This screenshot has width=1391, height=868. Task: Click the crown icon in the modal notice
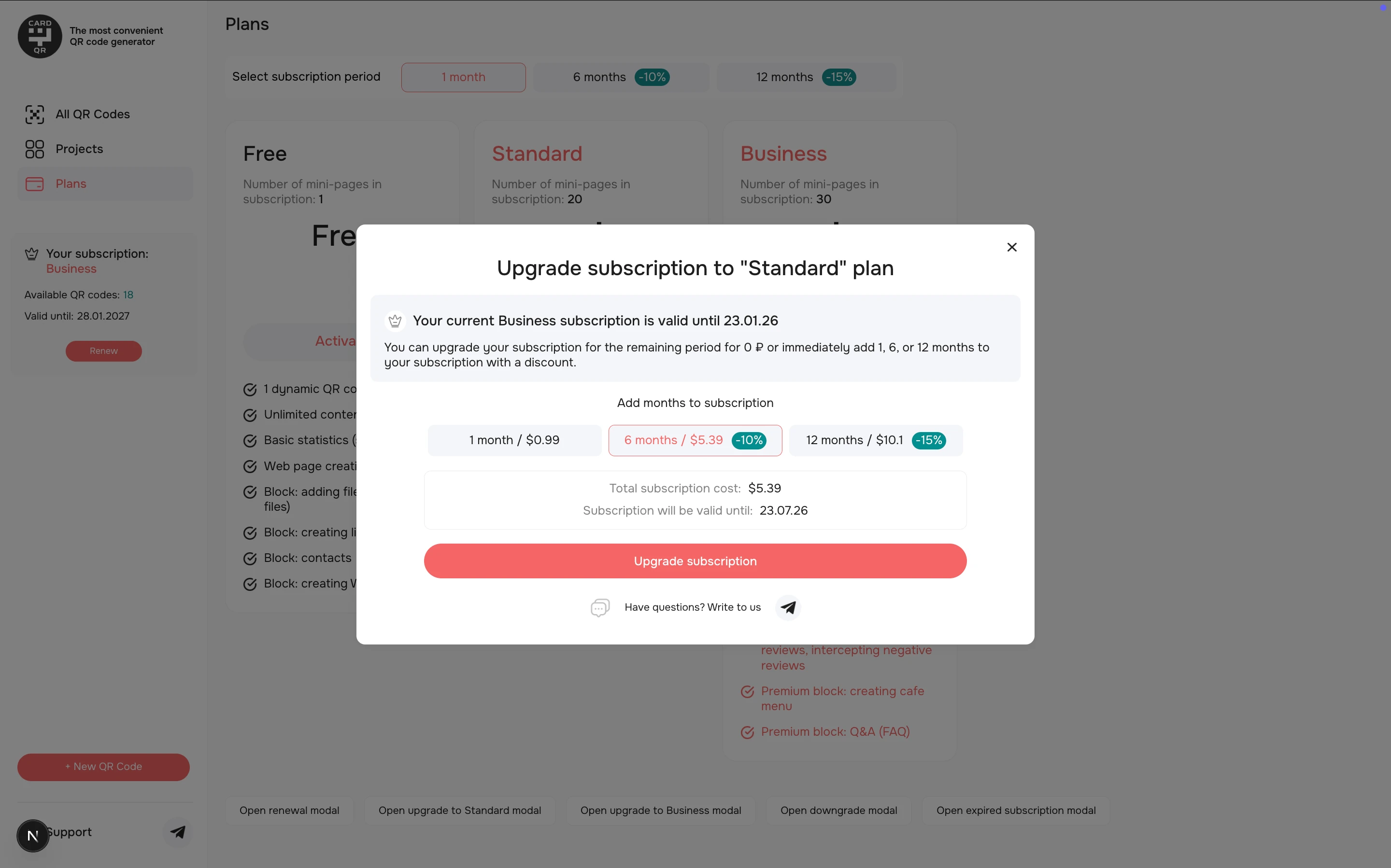[395, 321]
